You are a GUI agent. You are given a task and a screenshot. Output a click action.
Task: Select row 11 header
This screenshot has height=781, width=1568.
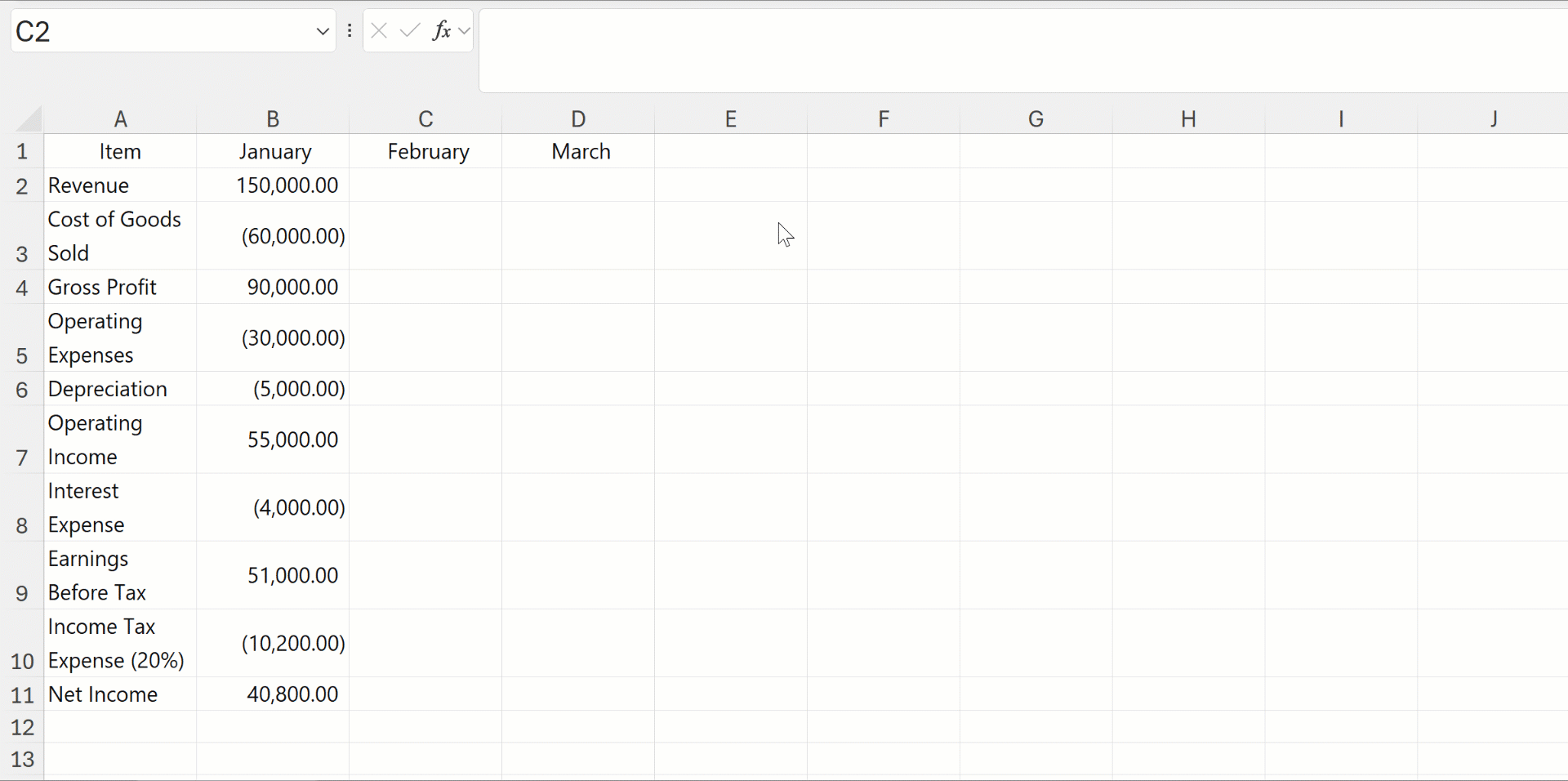(x=22, y=694)
